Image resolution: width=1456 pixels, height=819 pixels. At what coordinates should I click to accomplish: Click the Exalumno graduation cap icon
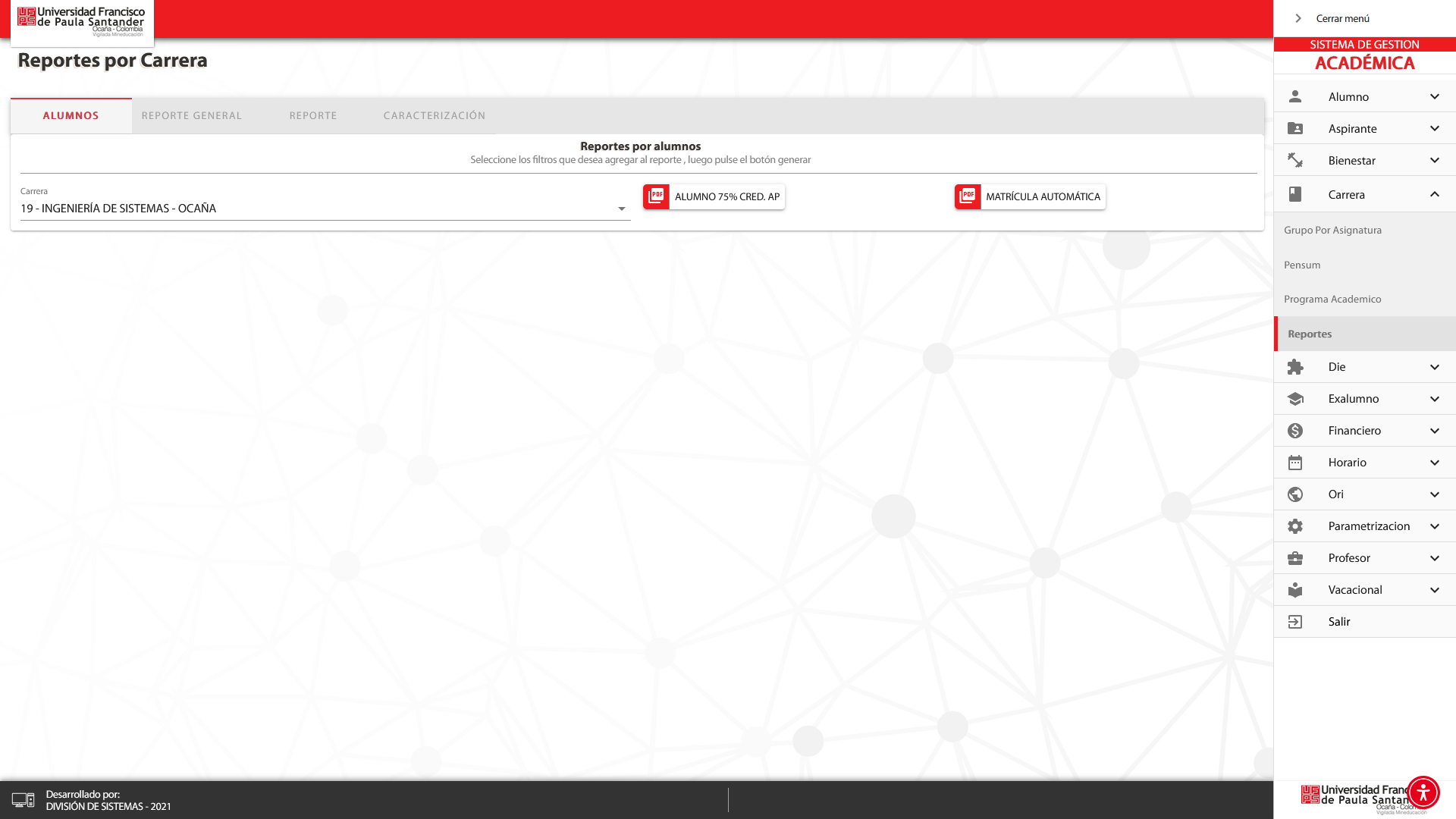tap(1294, 399)
